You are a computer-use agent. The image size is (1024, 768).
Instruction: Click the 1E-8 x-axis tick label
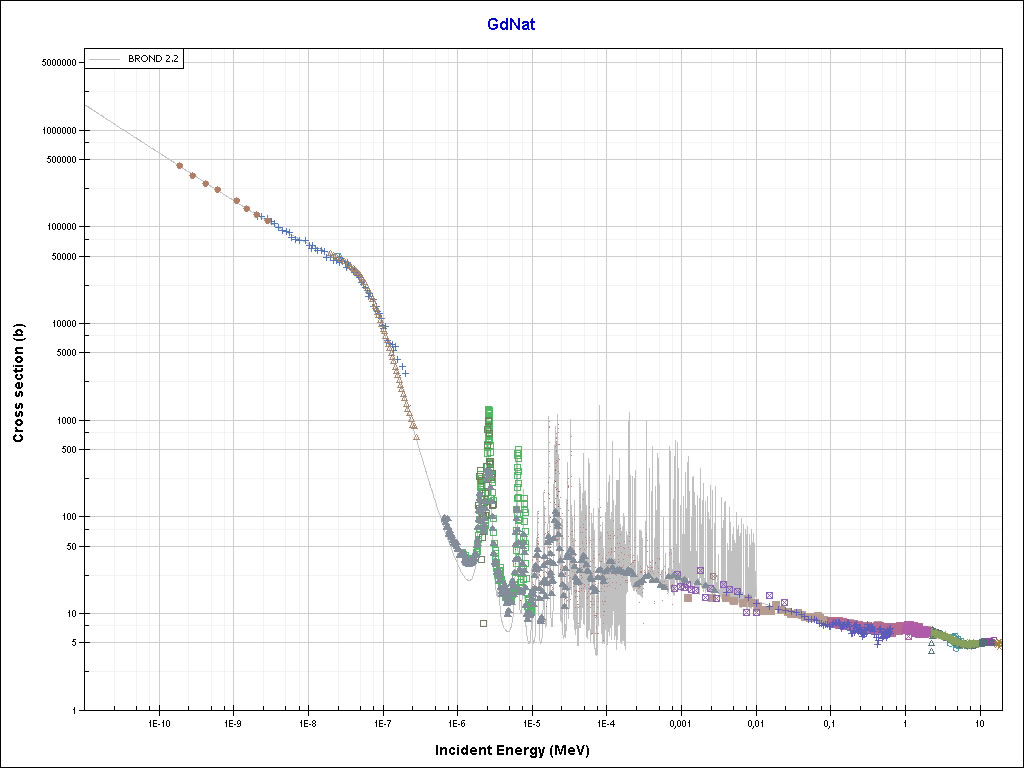[307, 722]
